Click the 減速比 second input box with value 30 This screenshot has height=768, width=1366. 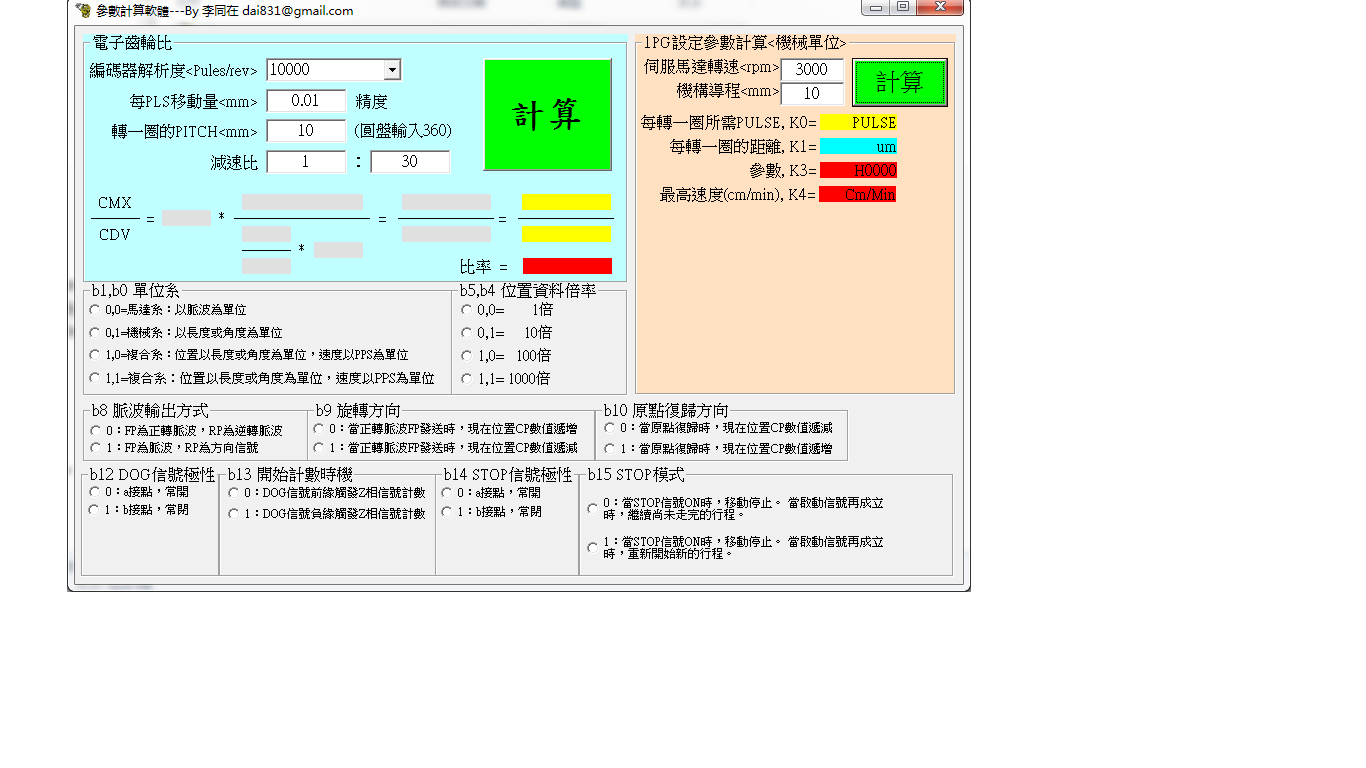pos(409,162)
